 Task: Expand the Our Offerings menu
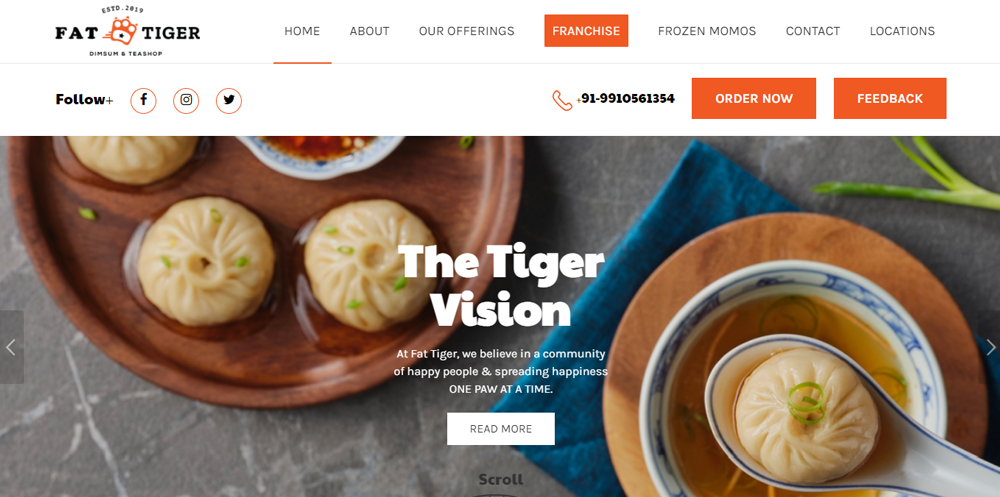pyautogui.click(x=466, y=31)
